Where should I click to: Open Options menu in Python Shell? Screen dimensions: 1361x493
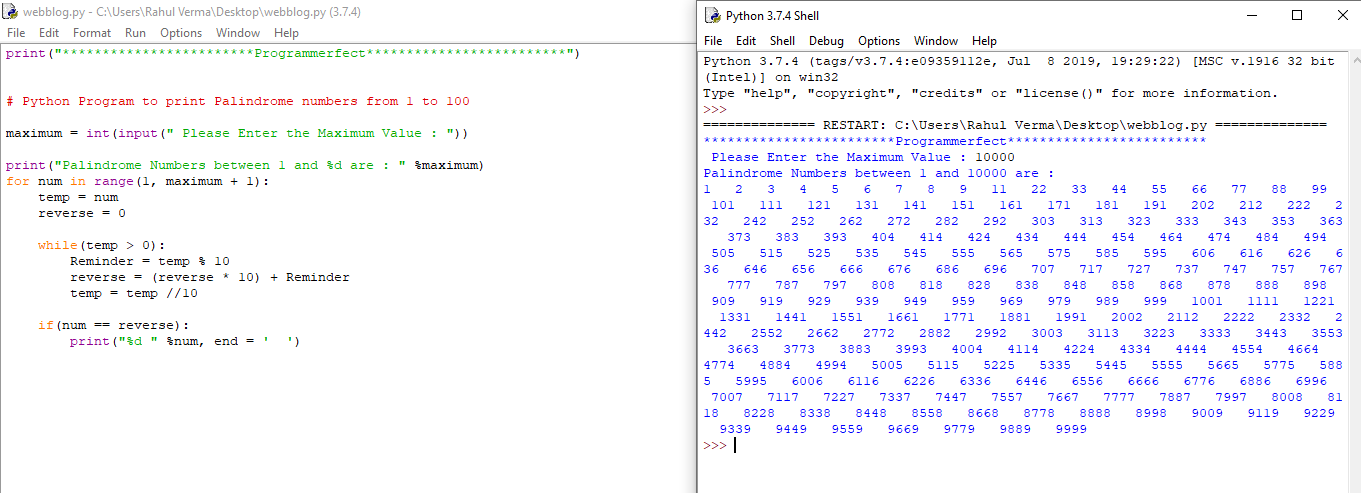(x=879, y=41)
